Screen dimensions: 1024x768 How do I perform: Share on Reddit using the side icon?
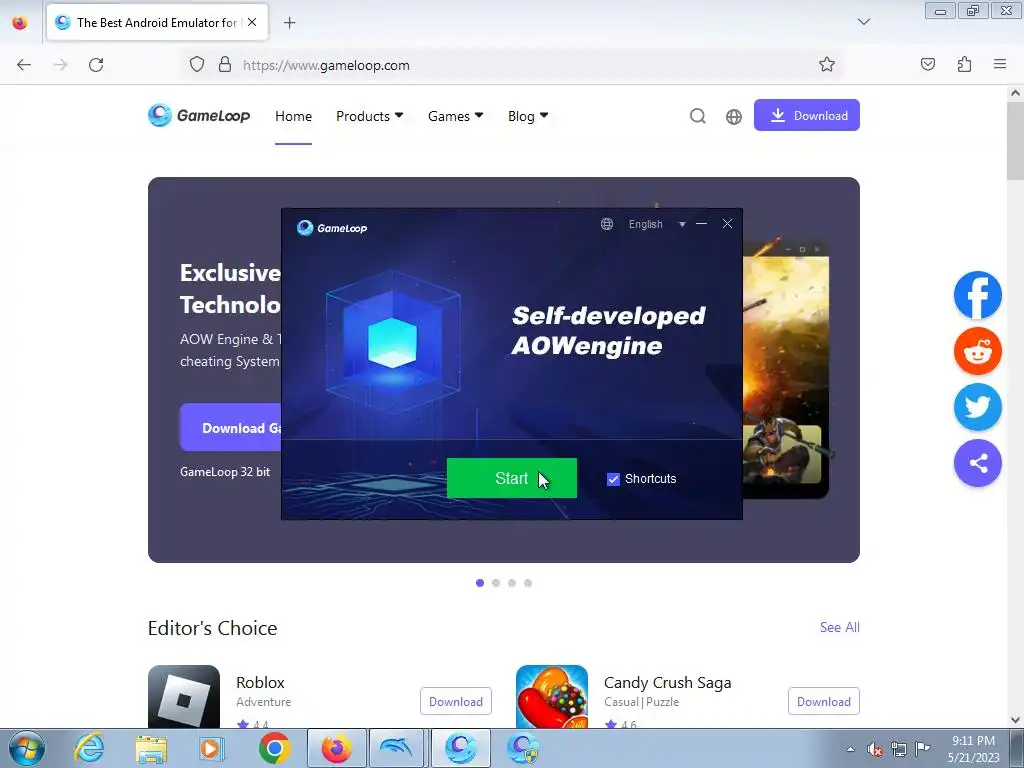pos(978,351)
